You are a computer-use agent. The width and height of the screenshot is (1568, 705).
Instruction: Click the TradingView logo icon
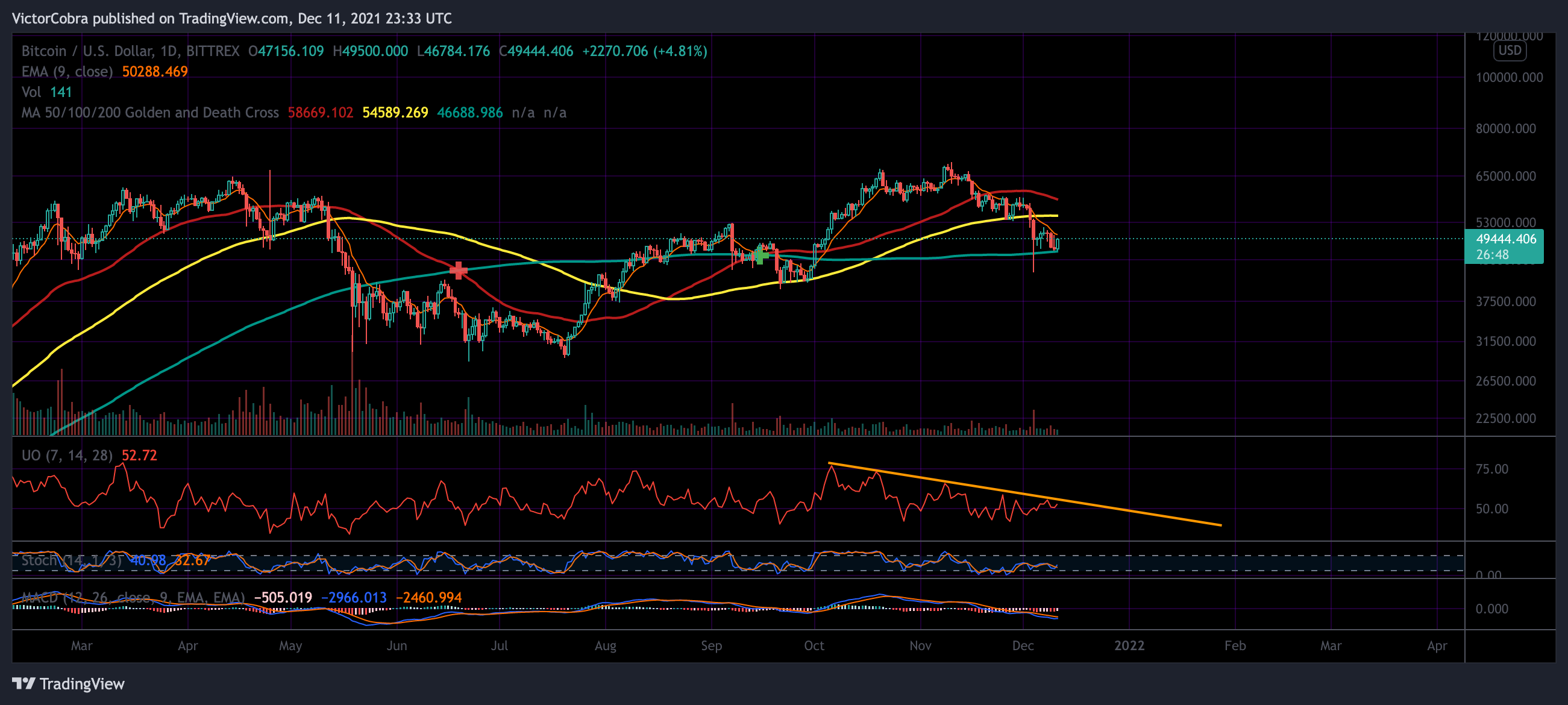(24, 683)
